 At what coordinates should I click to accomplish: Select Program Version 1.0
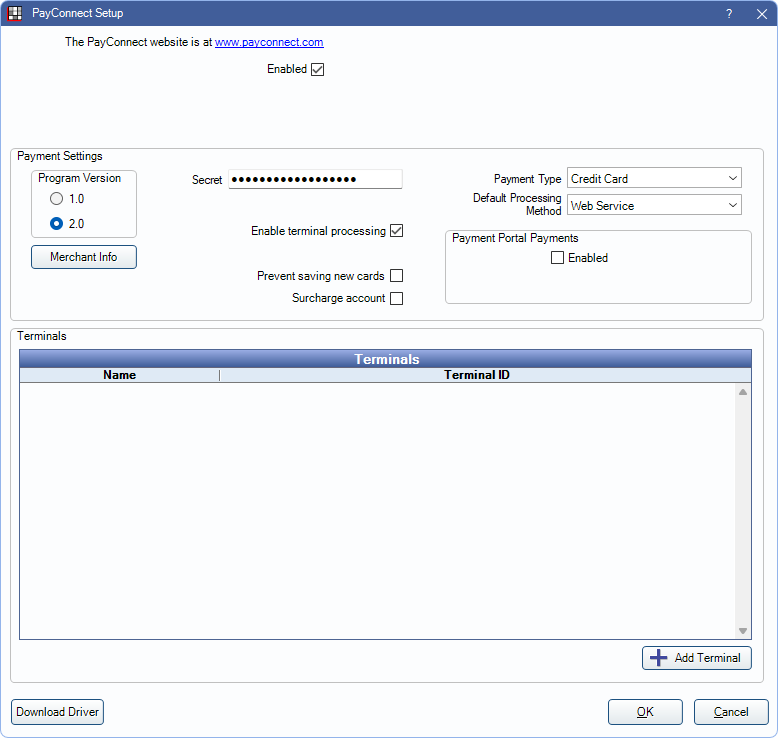tap(57, 199)
